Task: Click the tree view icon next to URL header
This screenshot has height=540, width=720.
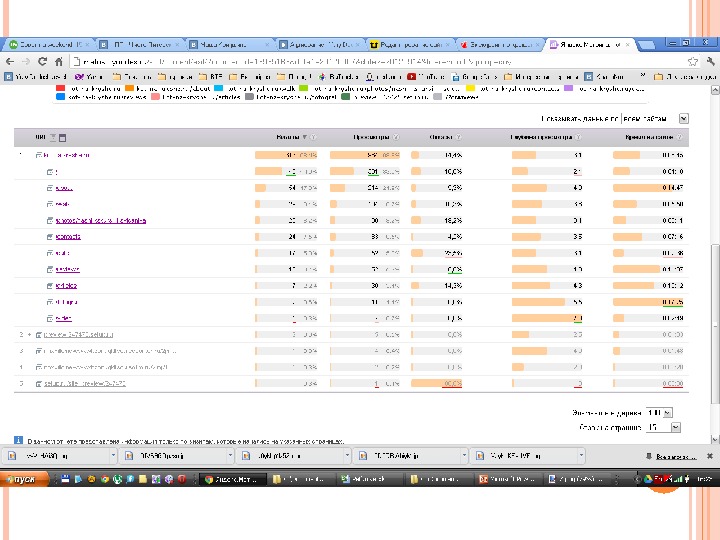Action: pos(53,137)
